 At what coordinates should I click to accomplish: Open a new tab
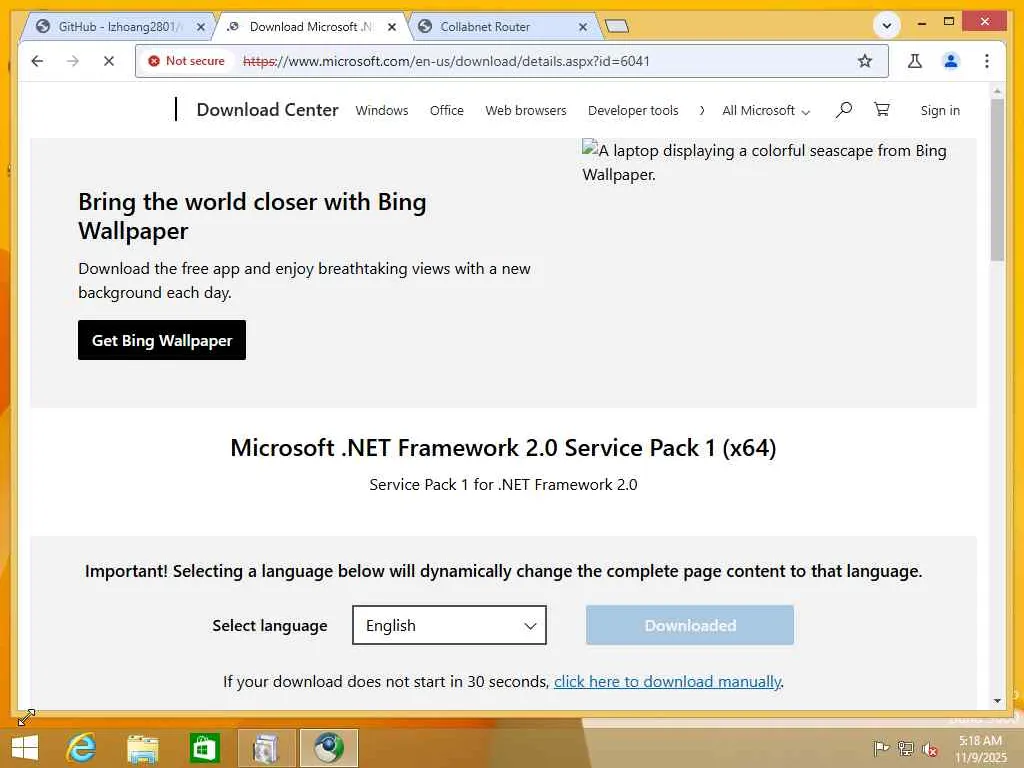pos(616,26)
